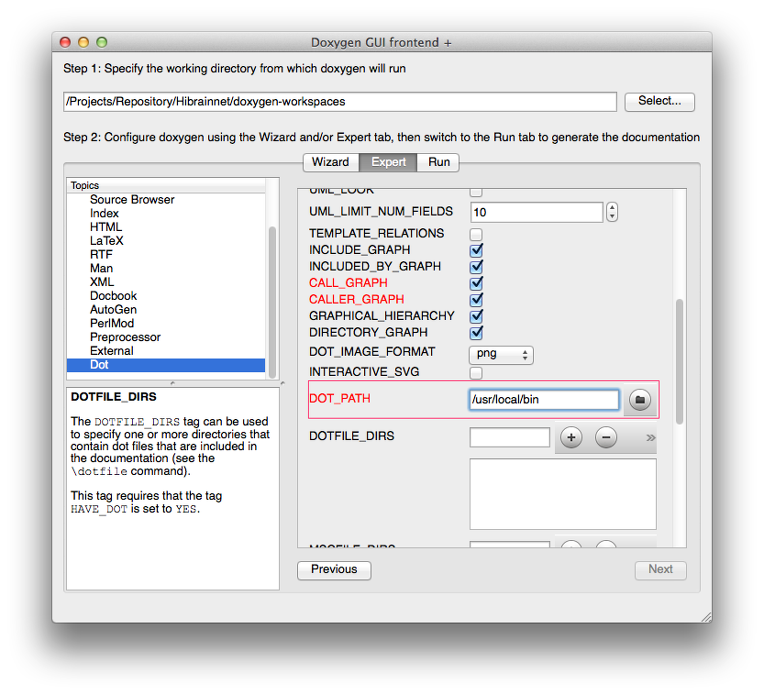Enable INTERACTIVE_SVG checkbox
The image size is (764, 695).
[476, 373]
